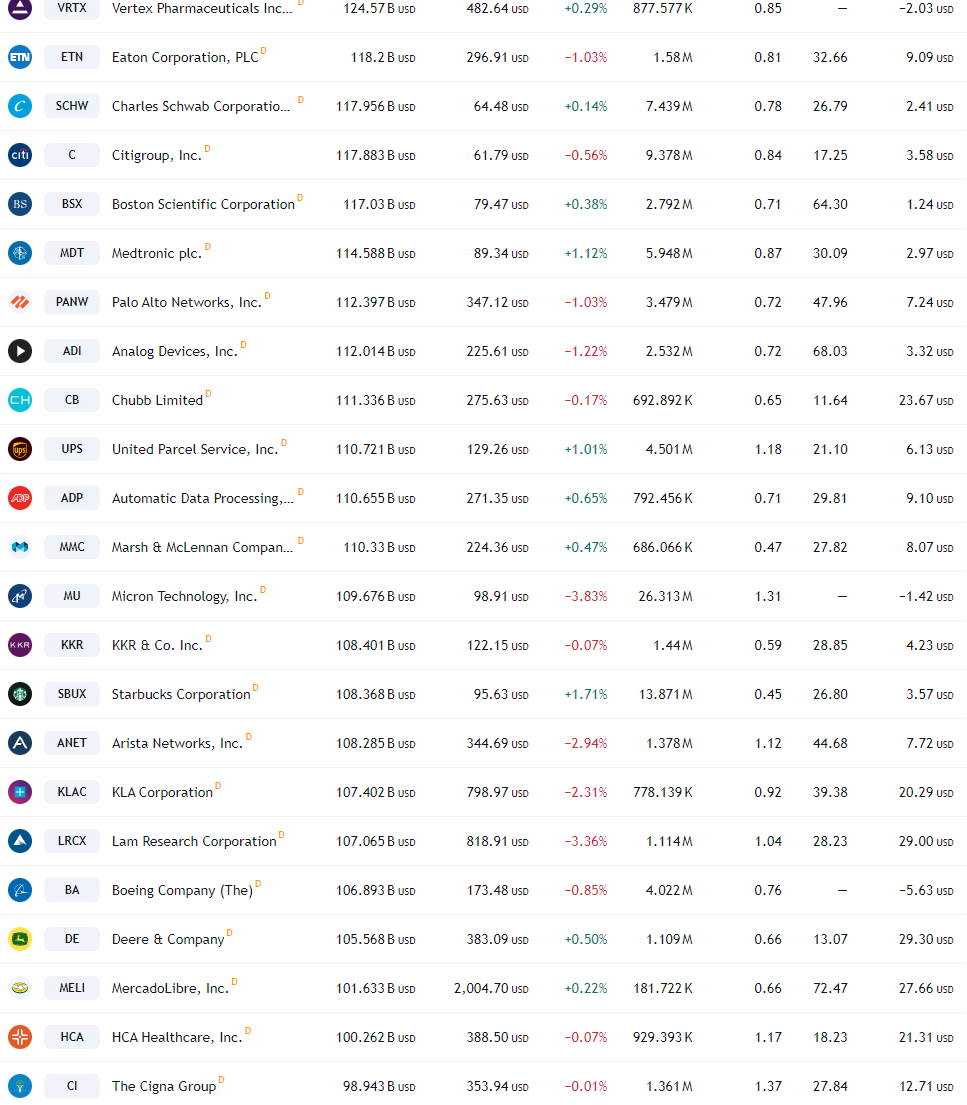Click the Palo Alto Networks logo icon
This screenshot has height=1105, width=967.
coord(20,302)
